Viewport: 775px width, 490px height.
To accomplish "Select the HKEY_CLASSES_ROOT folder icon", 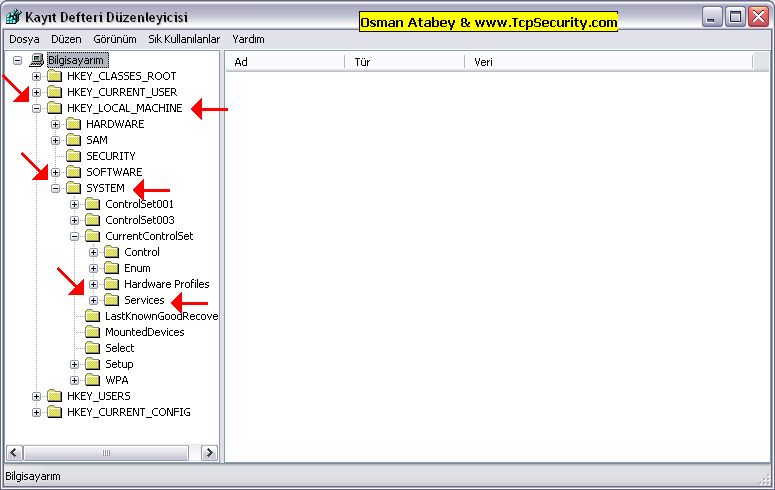I will (54, 76).
